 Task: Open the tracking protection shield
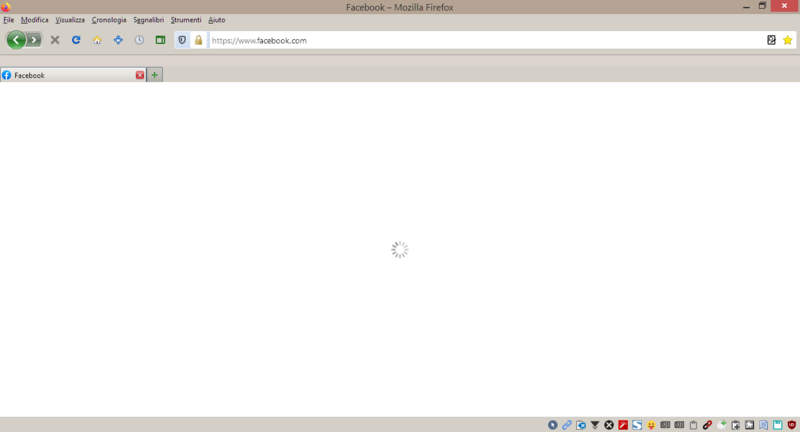[x=182, y=40]
